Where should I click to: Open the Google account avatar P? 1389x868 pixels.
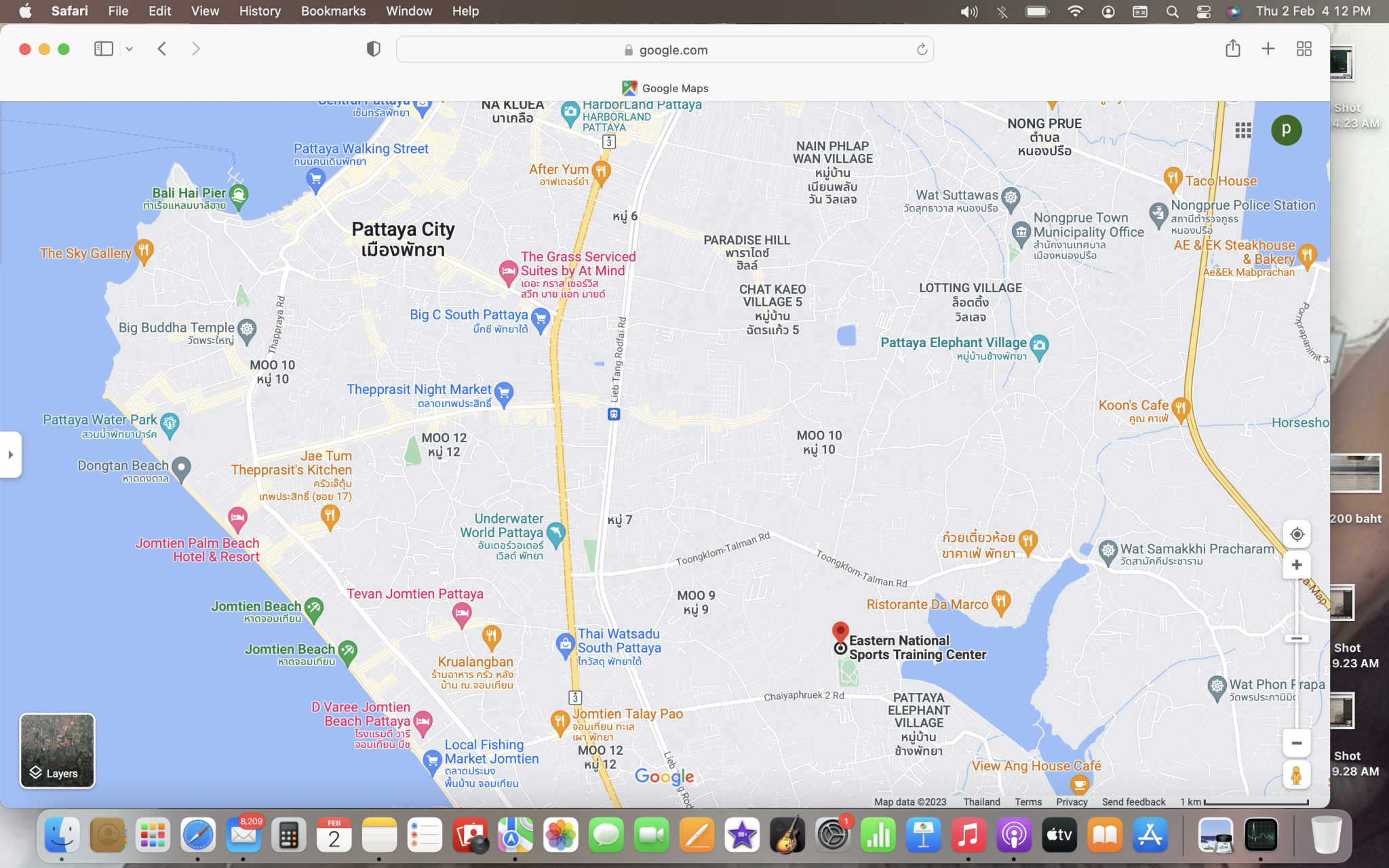pyautogui.click(x=1286, y=130)
